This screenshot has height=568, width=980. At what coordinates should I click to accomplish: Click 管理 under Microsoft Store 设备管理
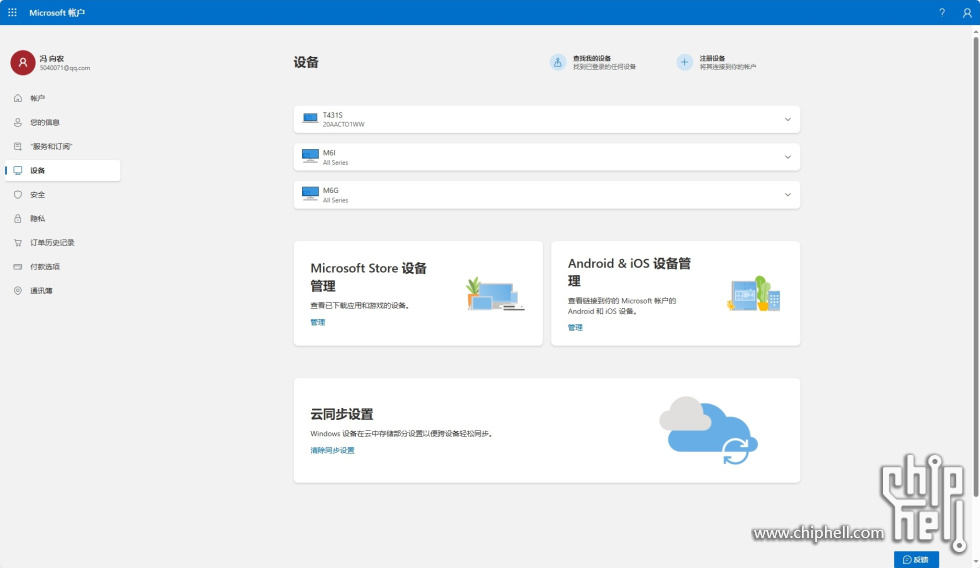tap(318, 322)
